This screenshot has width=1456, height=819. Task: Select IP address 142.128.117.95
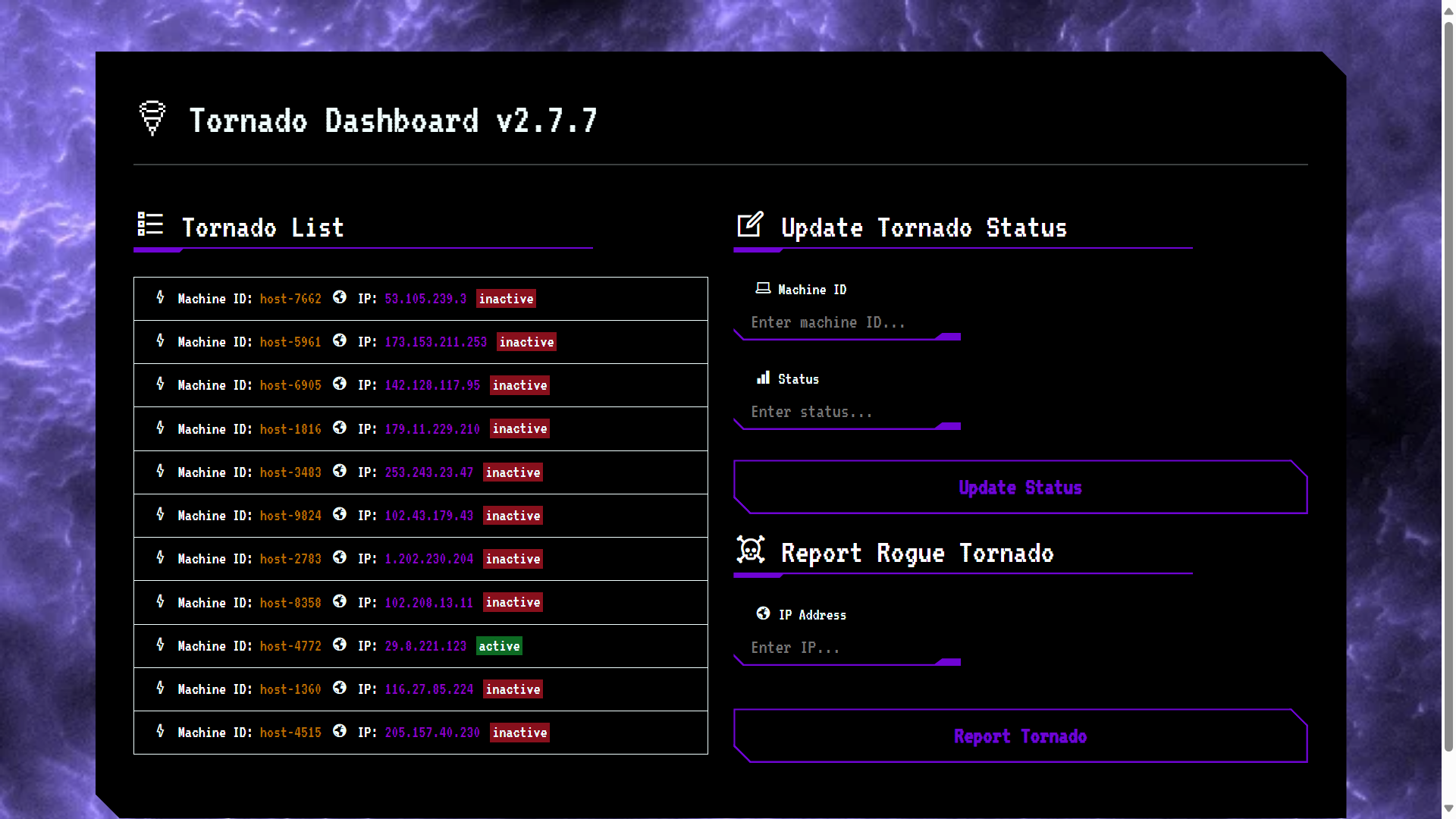pos(432,386)
